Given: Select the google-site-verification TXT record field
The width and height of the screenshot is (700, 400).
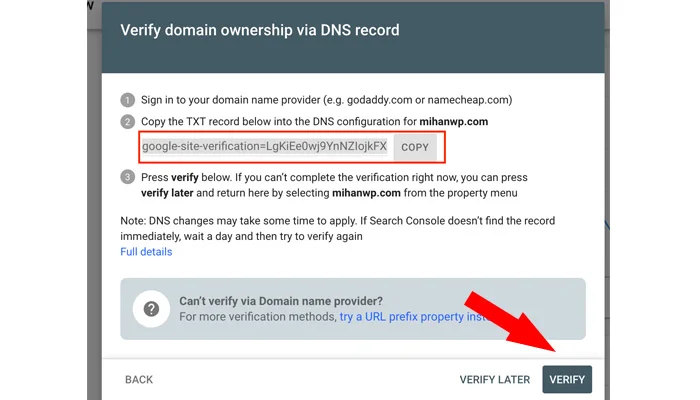Looking at the screenshot, I should [264, 146].
